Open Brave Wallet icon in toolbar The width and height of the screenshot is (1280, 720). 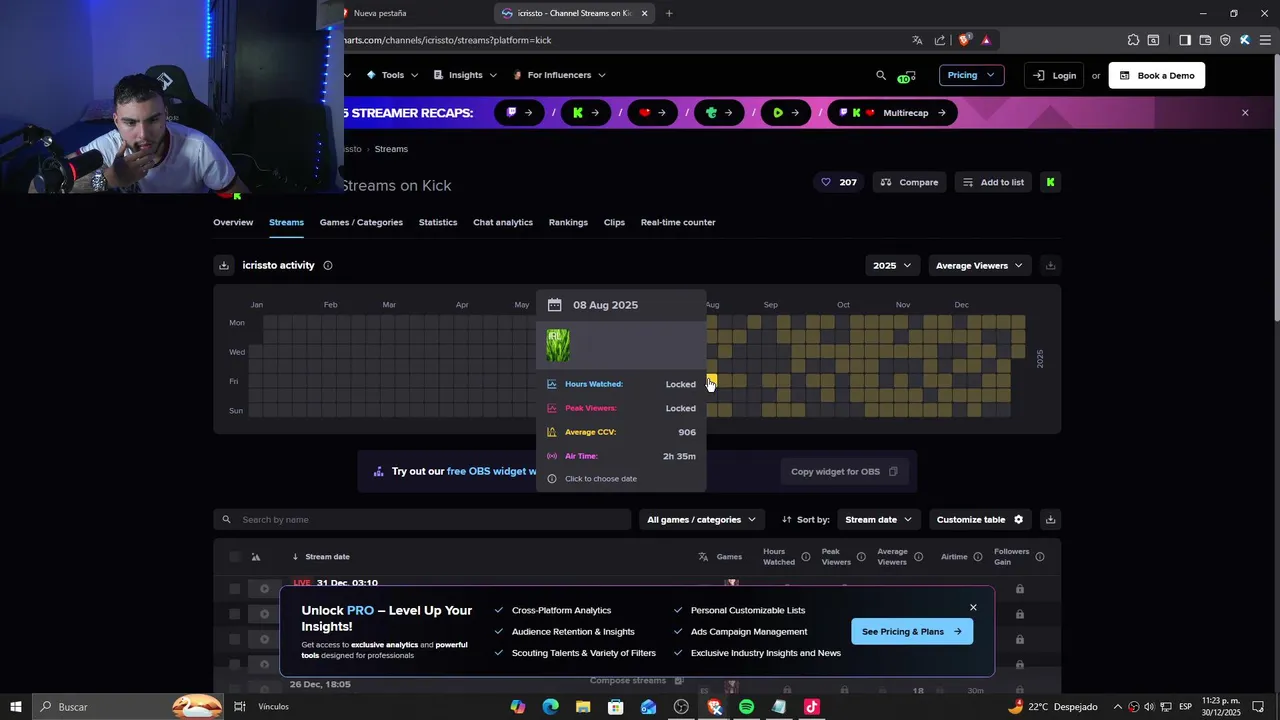[x=1205, y=40]
